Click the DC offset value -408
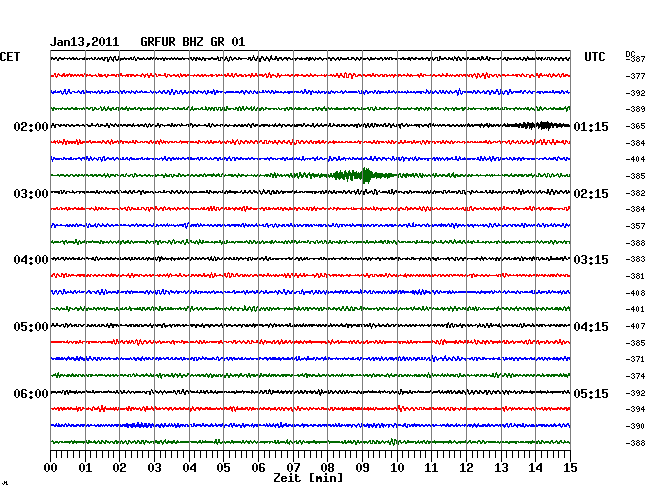The width and height of the screenshot is (650, 494). click(635, 293)
